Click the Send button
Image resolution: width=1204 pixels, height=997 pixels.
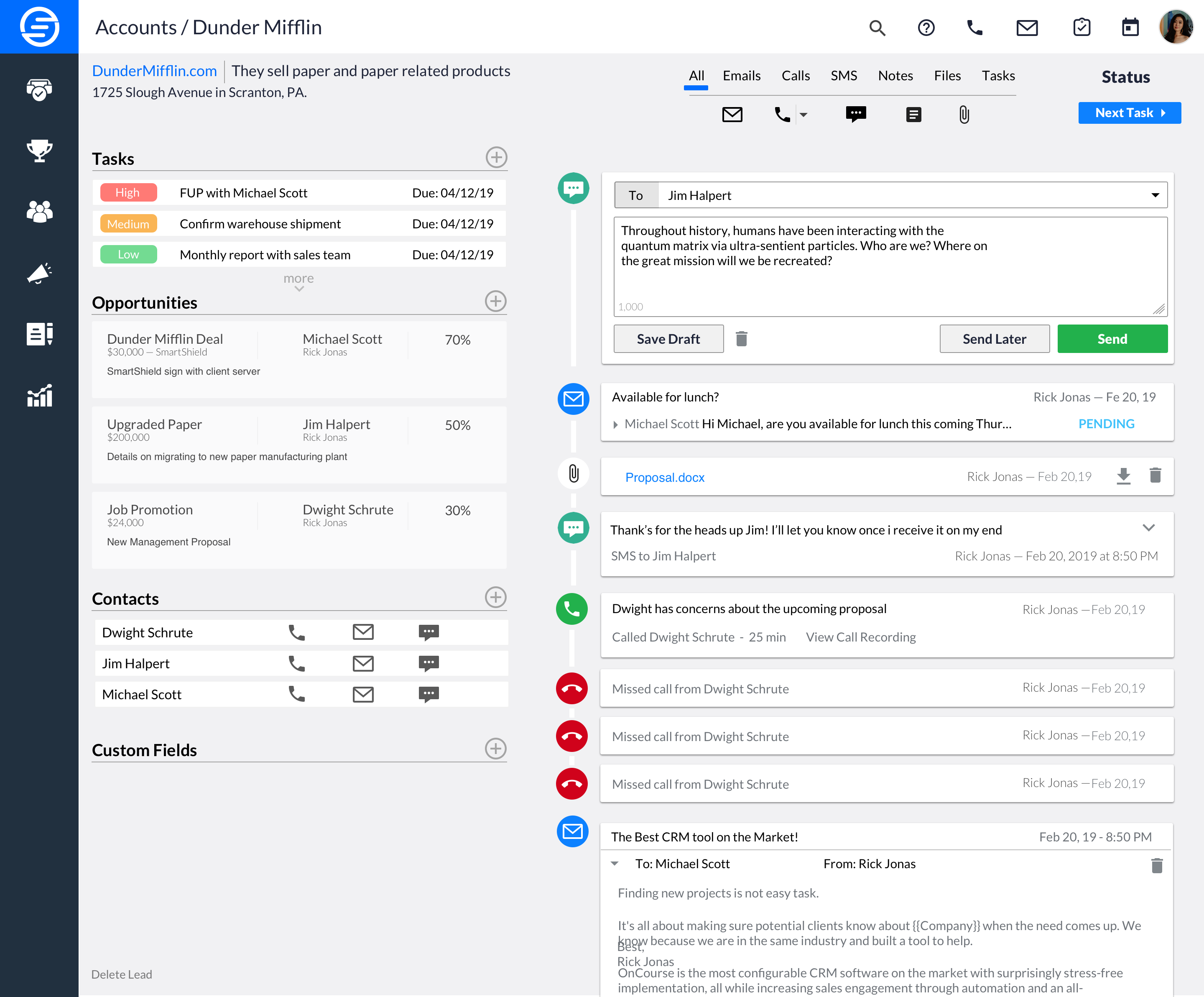pyautogui.click(x=1112, y=338)
